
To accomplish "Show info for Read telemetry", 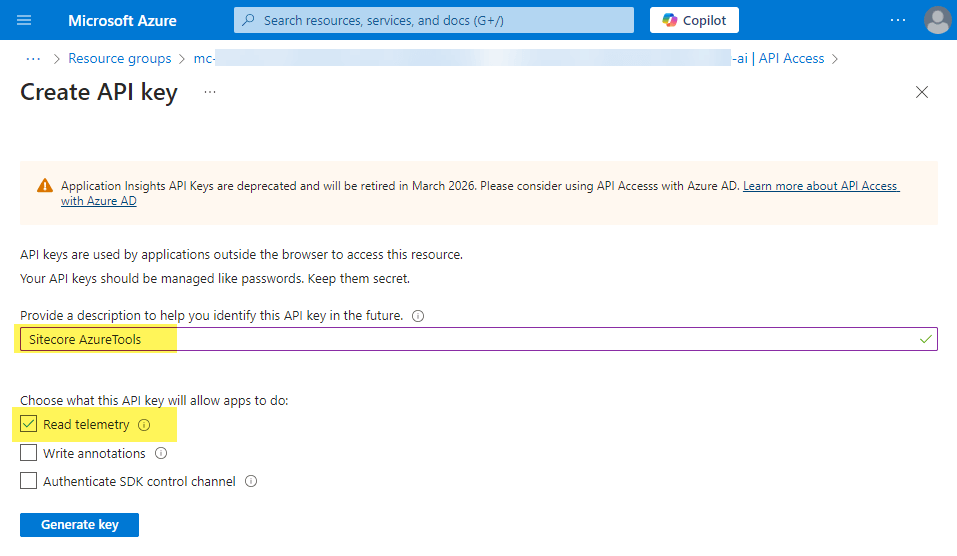I will [144, 425].
